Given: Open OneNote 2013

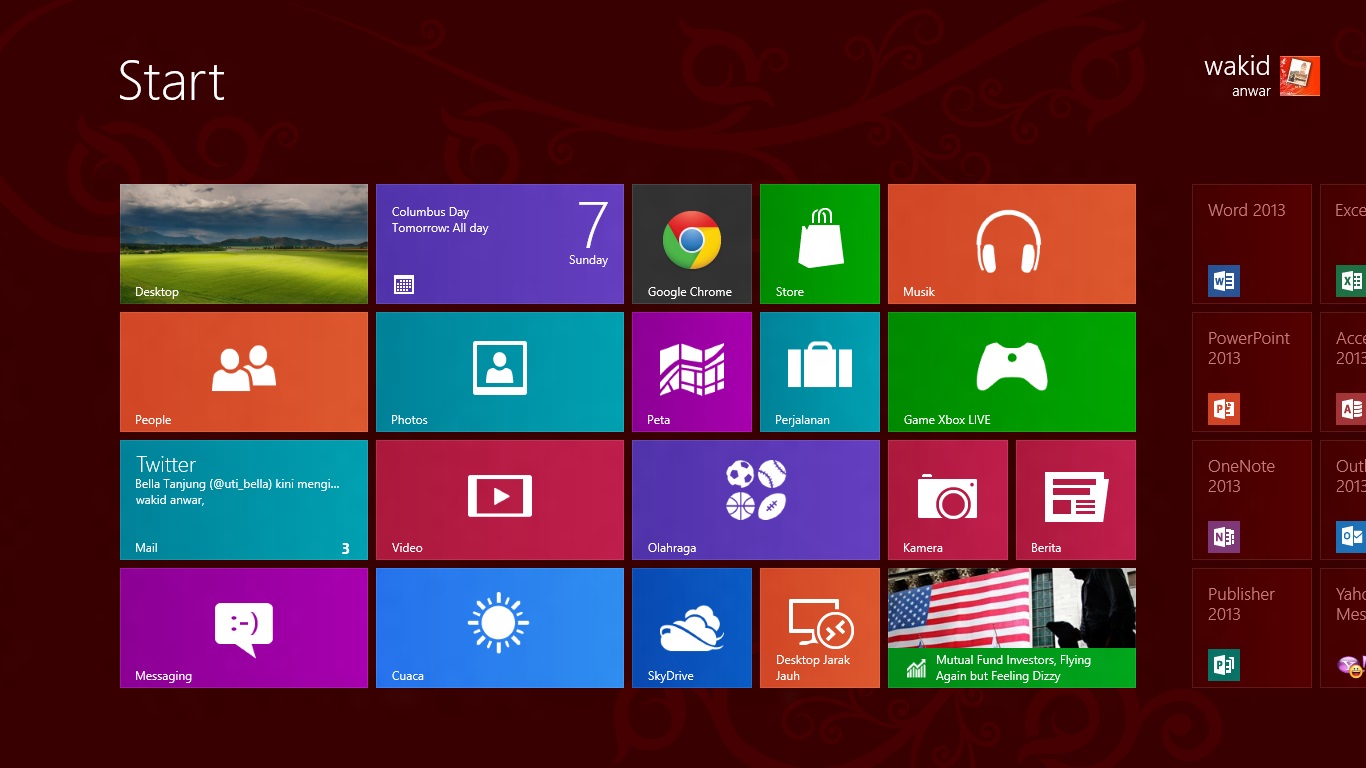Looking at the screenshot, I should (1251, 499).
